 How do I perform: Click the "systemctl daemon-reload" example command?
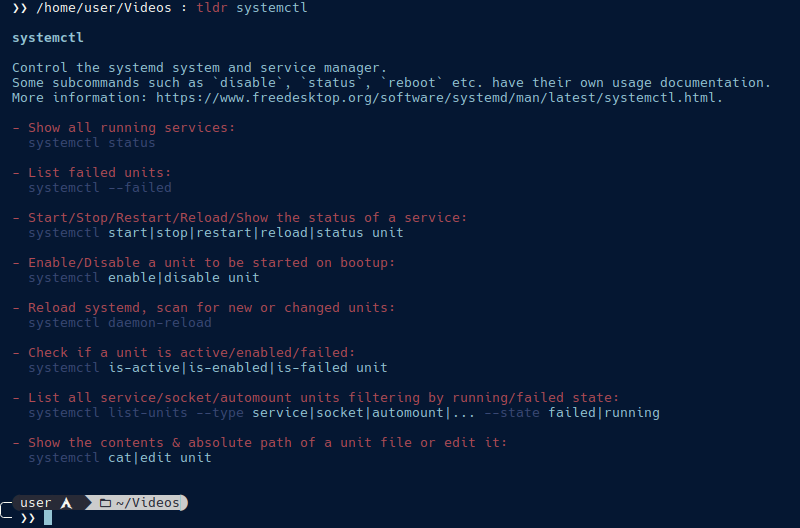[x=119, y=323]
